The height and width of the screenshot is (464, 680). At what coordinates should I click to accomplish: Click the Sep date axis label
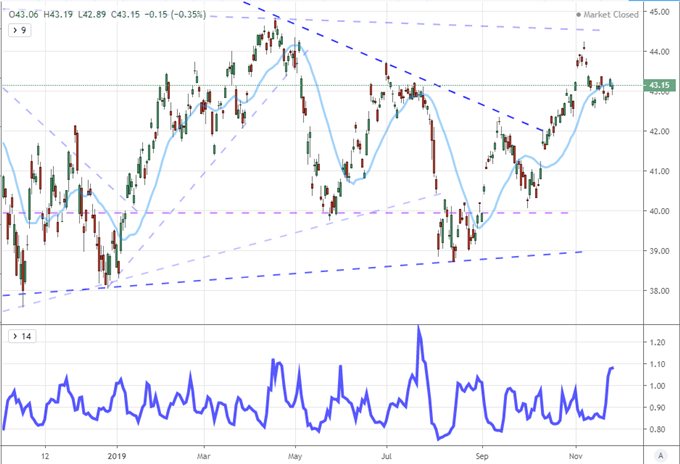482,456
